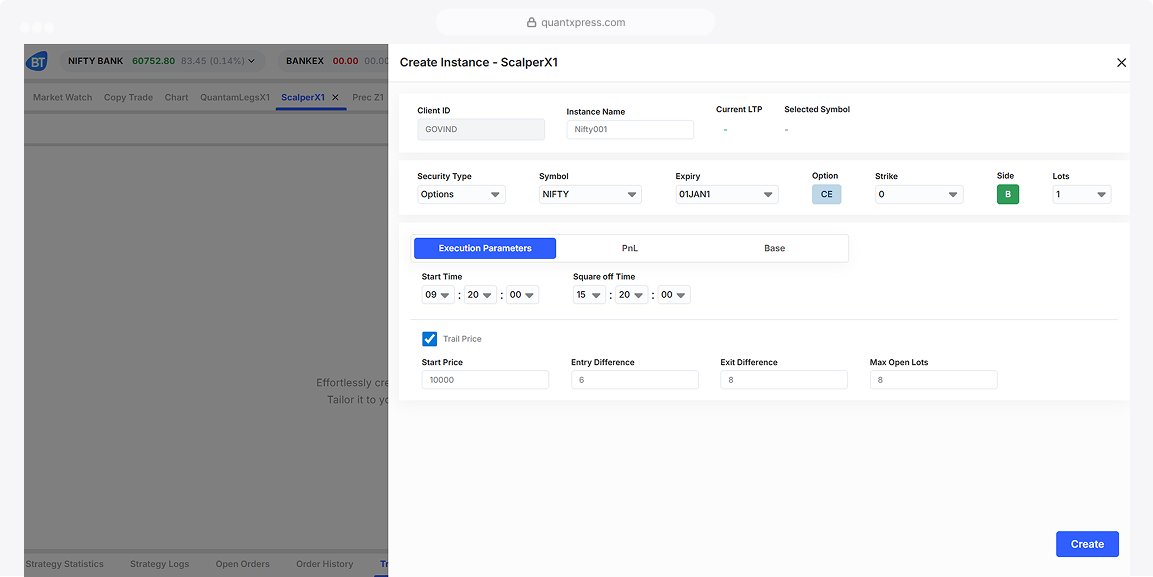The width and height of the screenshot is (1153, 577).
Task: Open the Start Time hour dropdown
Action: point(438,295)
